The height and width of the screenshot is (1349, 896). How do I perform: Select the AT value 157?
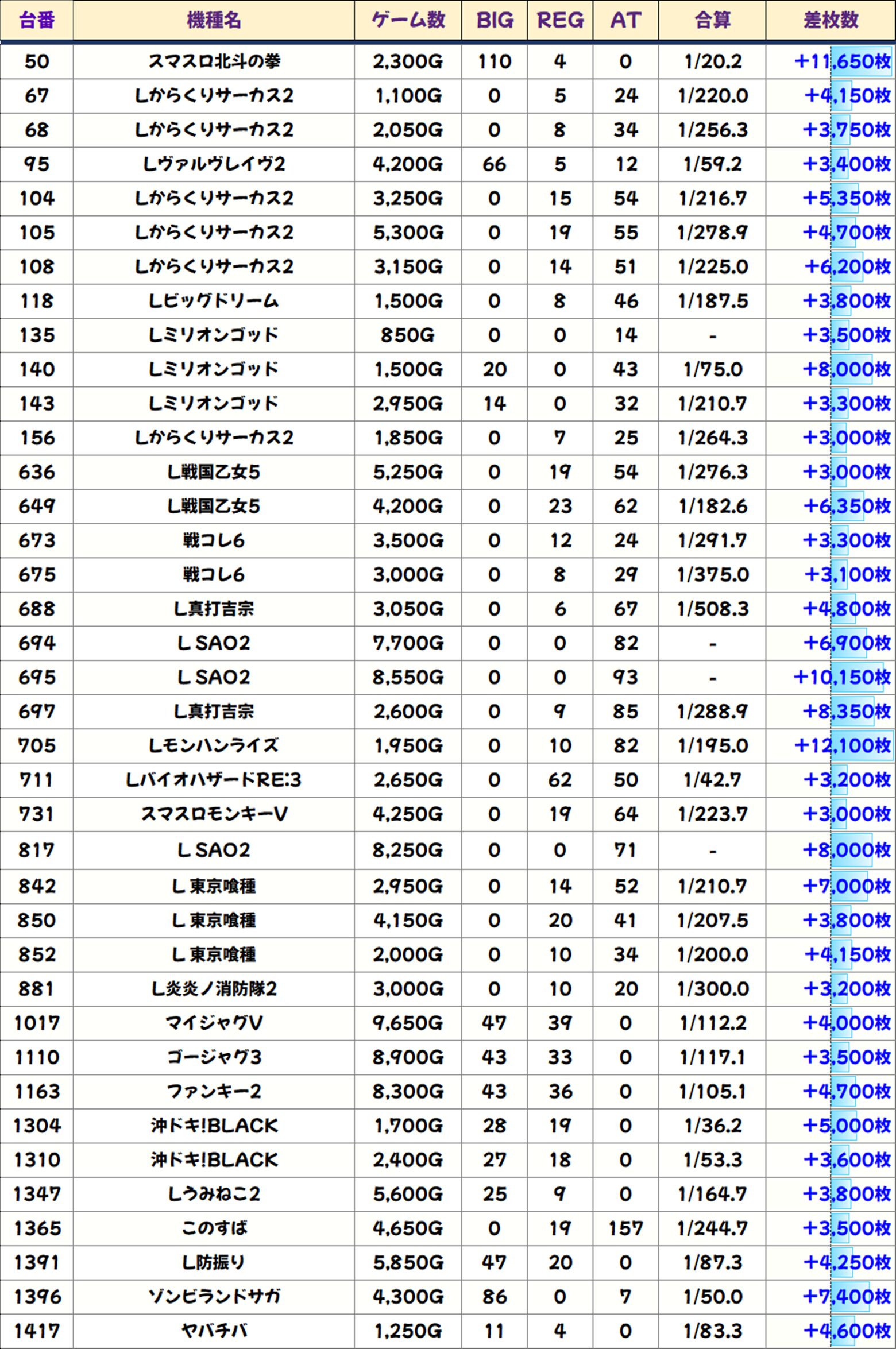625,1228
